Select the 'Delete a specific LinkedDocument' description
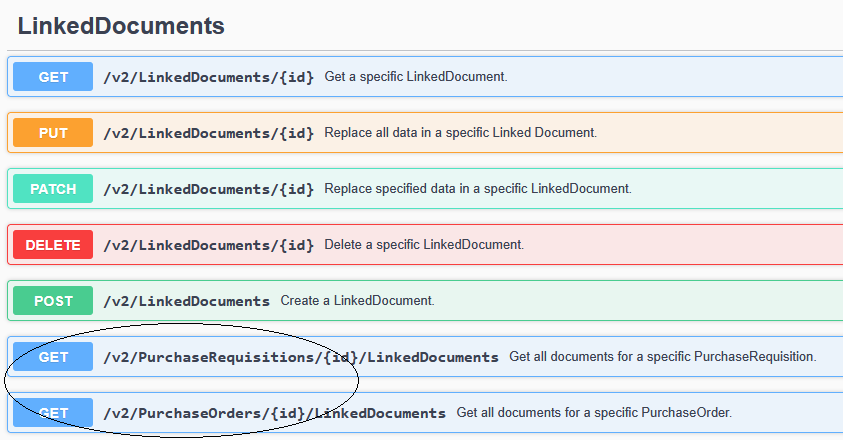This screenshot has height=440, width=843. (424, 245)
